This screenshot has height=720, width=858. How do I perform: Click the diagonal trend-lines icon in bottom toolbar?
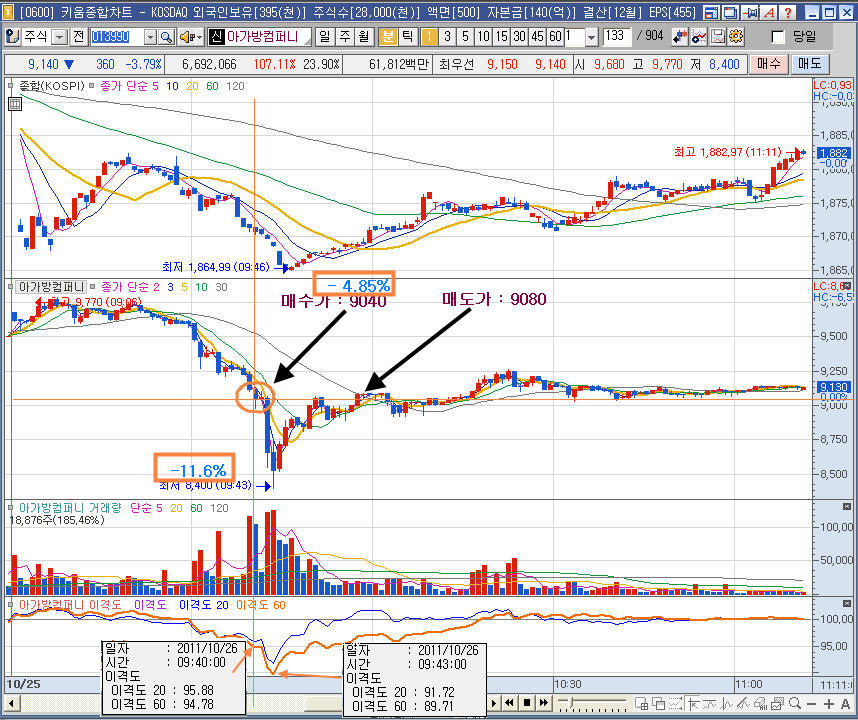(x=744, y=703)
